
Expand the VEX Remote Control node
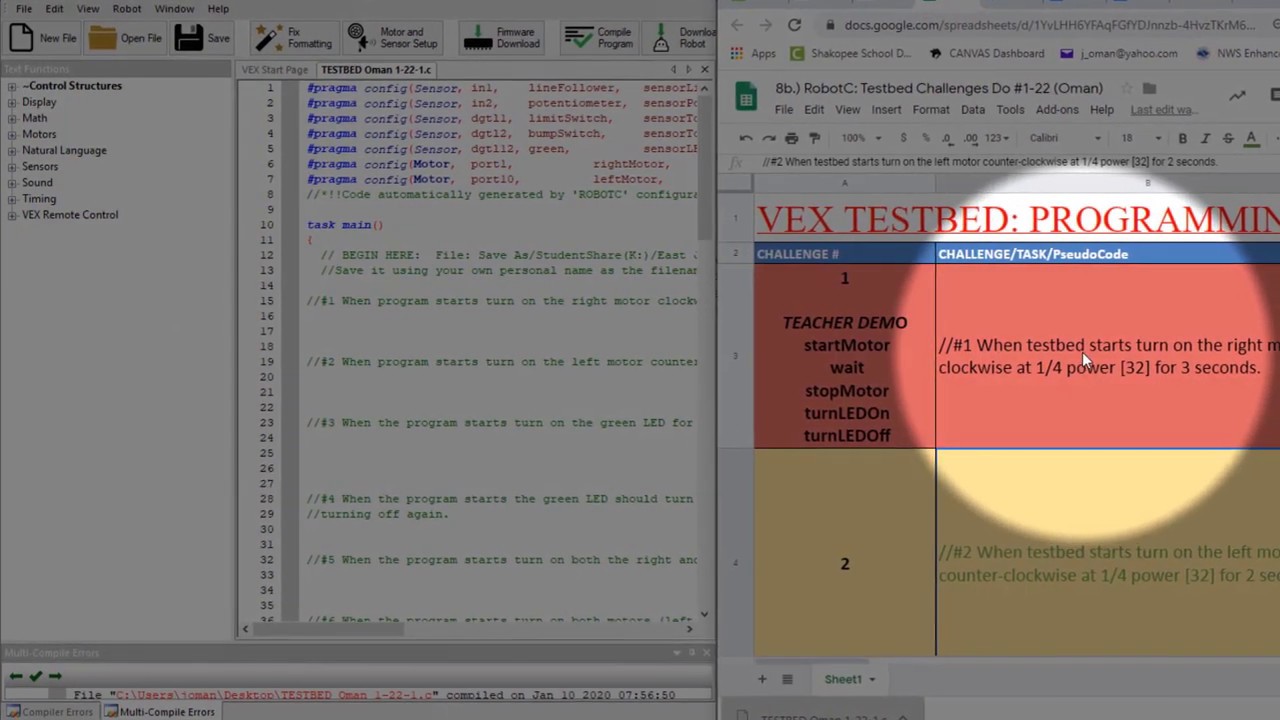12,215
